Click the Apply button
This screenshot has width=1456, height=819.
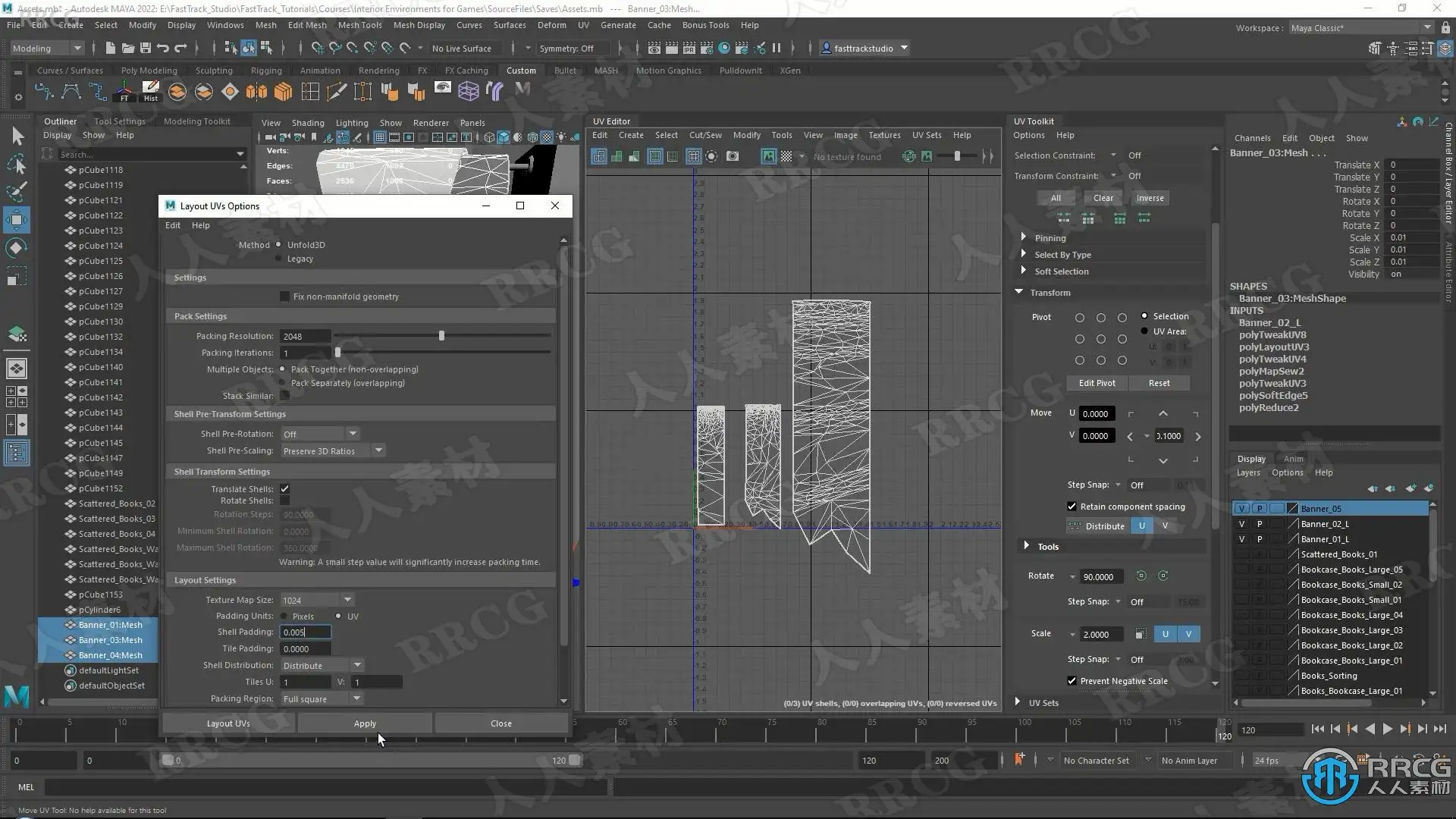pos(365,723)
